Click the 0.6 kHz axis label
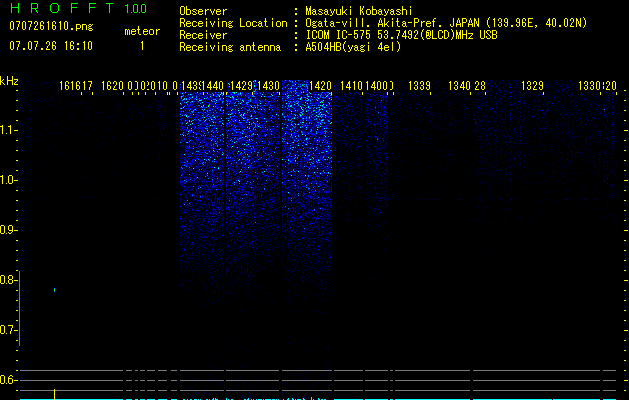Viewport: 629px width, 400px height. click(8, 380)
